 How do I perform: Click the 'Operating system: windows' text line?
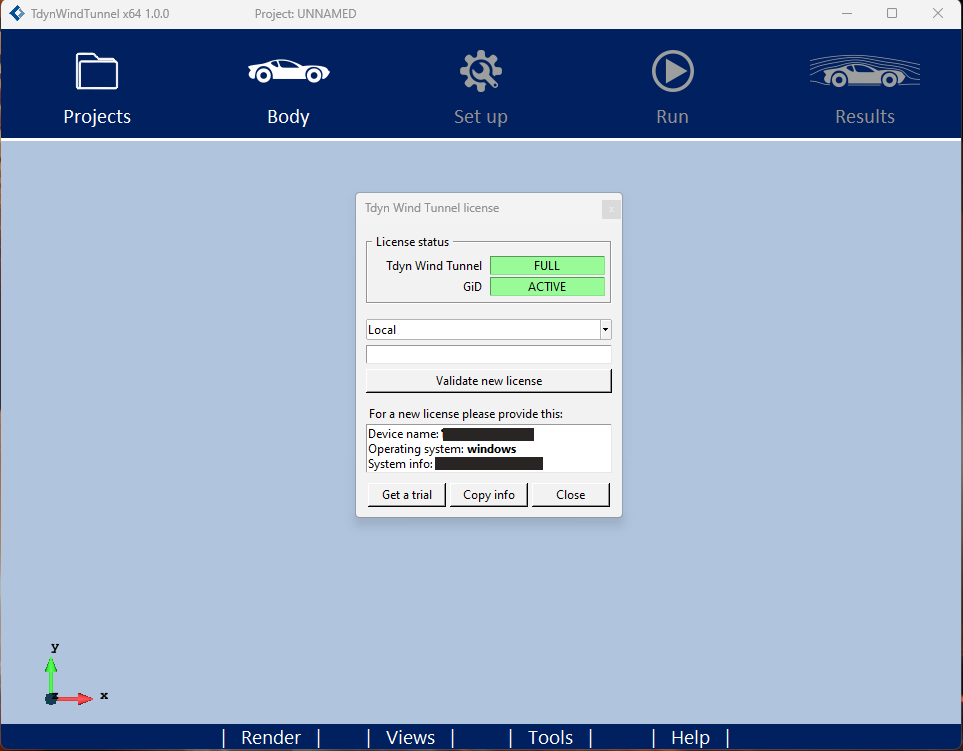(x=442, y=449)
